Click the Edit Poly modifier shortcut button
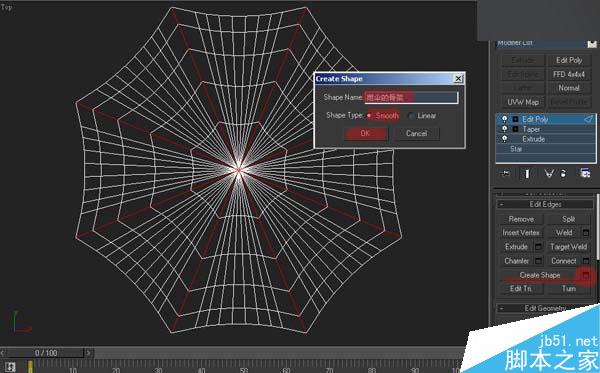 pos(569,60)
